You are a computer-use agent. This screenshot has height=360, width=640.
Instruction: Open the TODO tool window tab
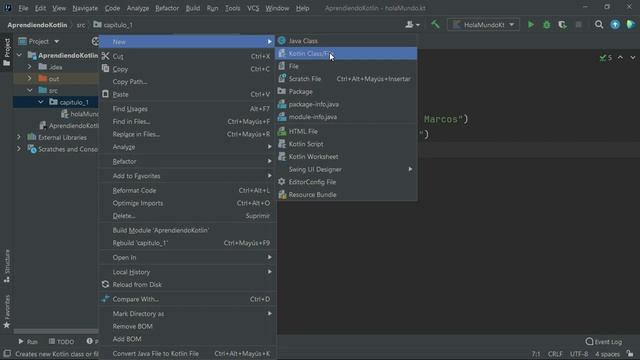61,342
